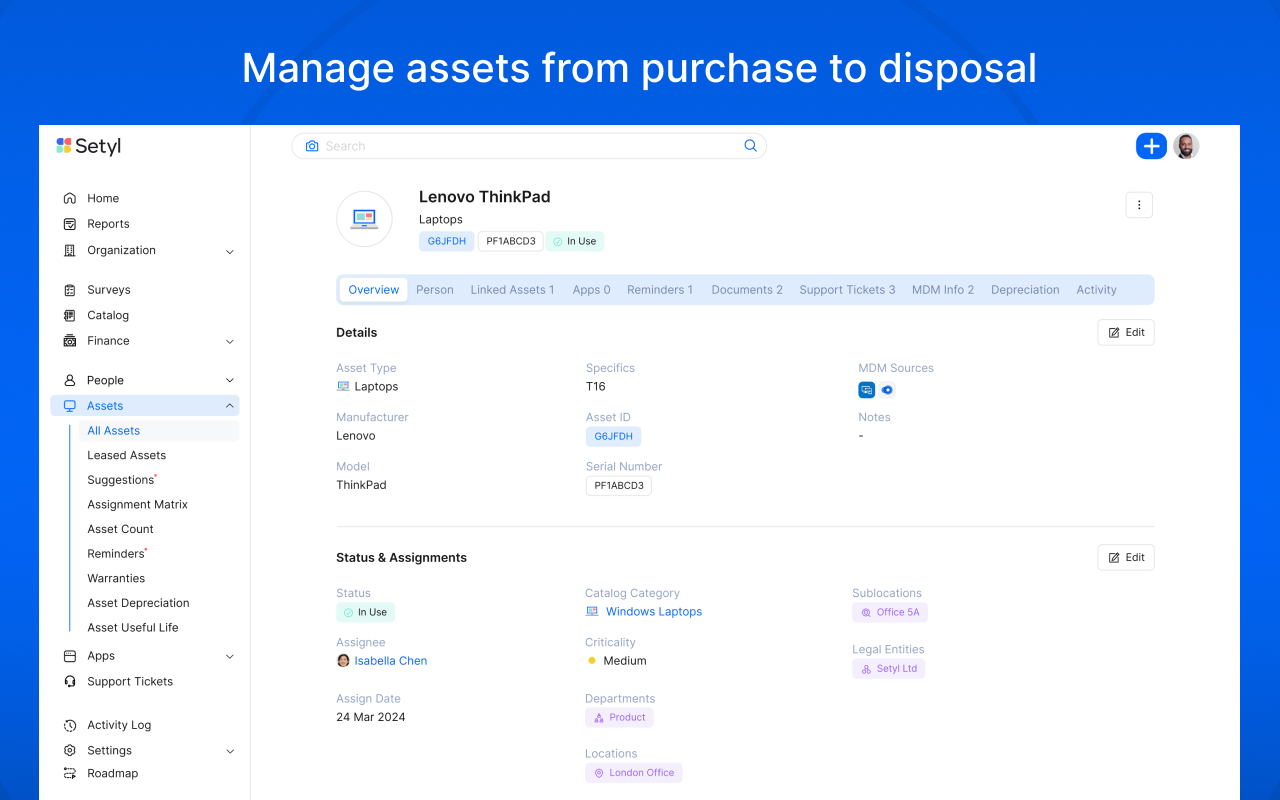This screenshot has width=1280, height=800.
Task: Open Reports via its sidebar icon
Action: 70,224
